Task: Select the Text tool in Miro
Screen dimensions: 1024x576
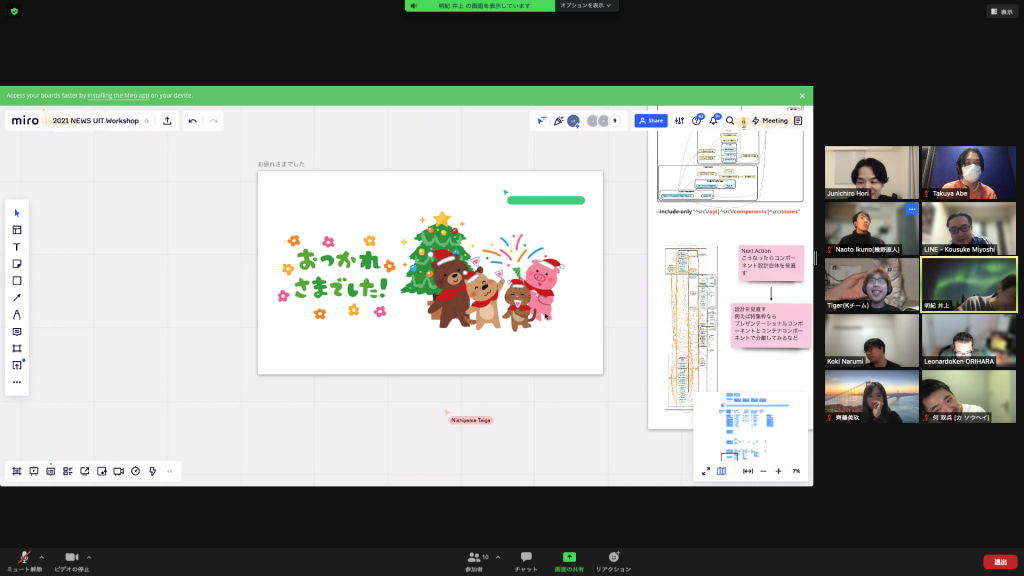Action: click(17, 247)
